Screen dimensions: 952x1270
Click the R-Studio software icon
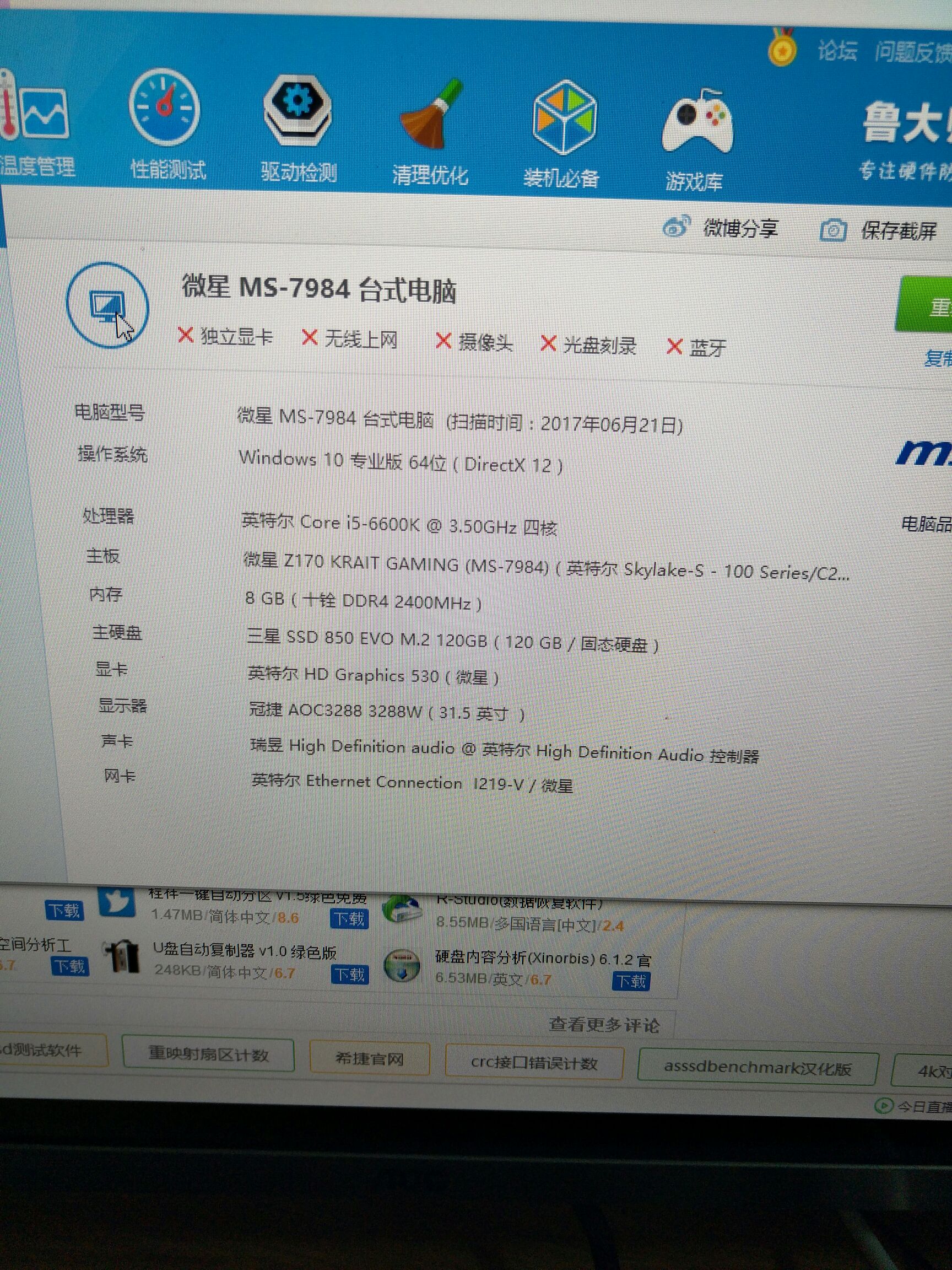point(402,908)
